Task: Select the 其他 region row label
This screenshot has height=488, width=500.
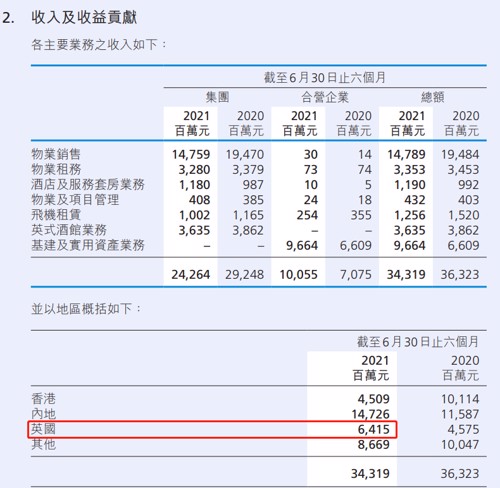Action: pyautogui.click(x=43, y=444)
